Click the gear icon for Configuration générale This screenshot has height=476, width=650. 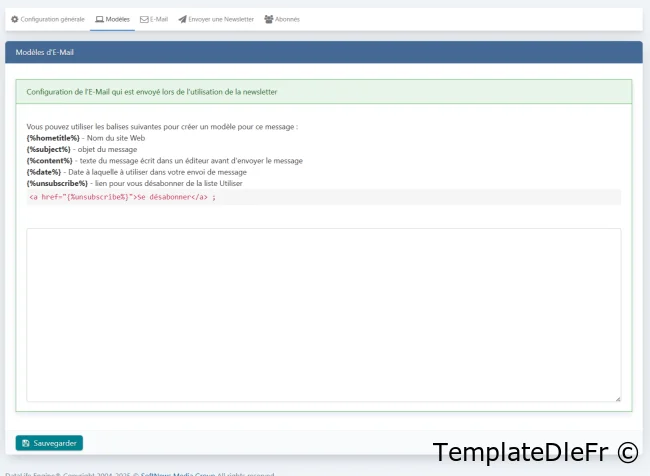pyautogui.click(x=15, y=19)
